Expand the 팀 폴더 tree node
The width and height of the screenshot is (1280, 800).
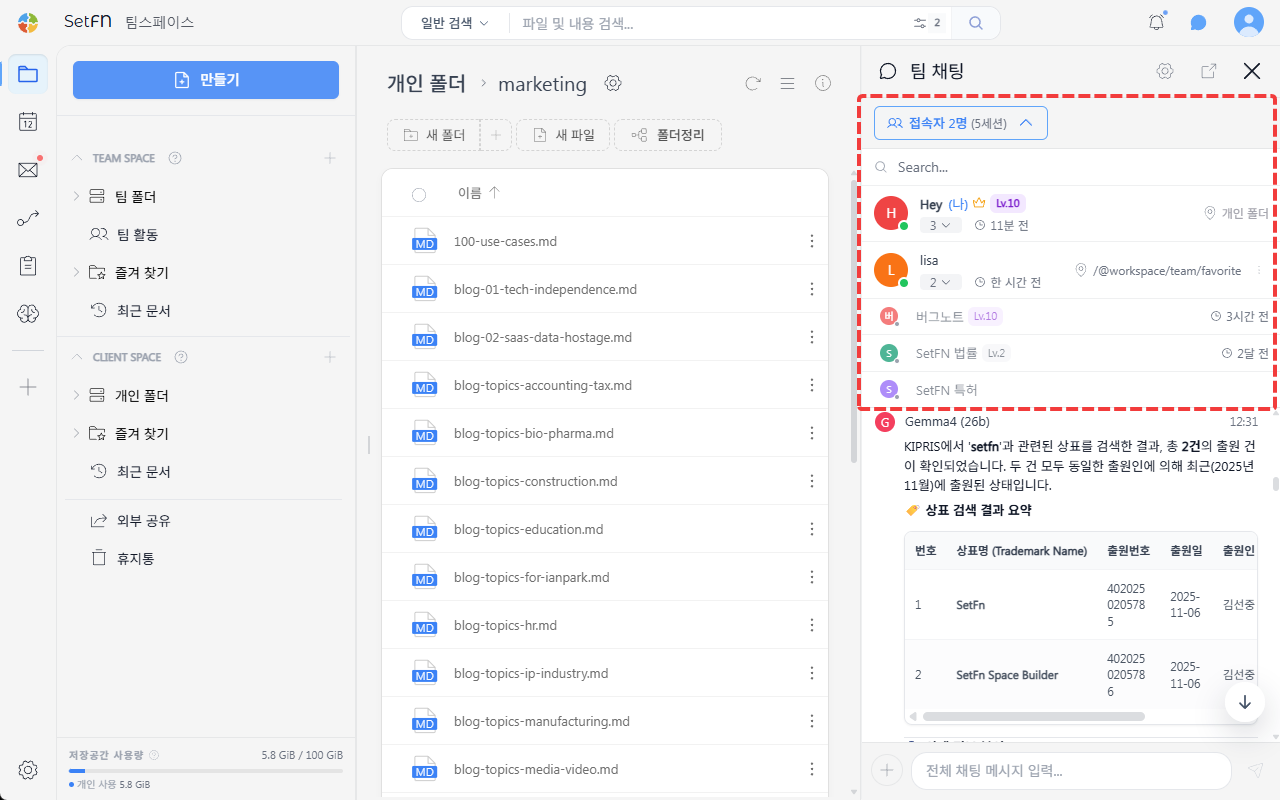pyautogui.click(x=76, y=197)
